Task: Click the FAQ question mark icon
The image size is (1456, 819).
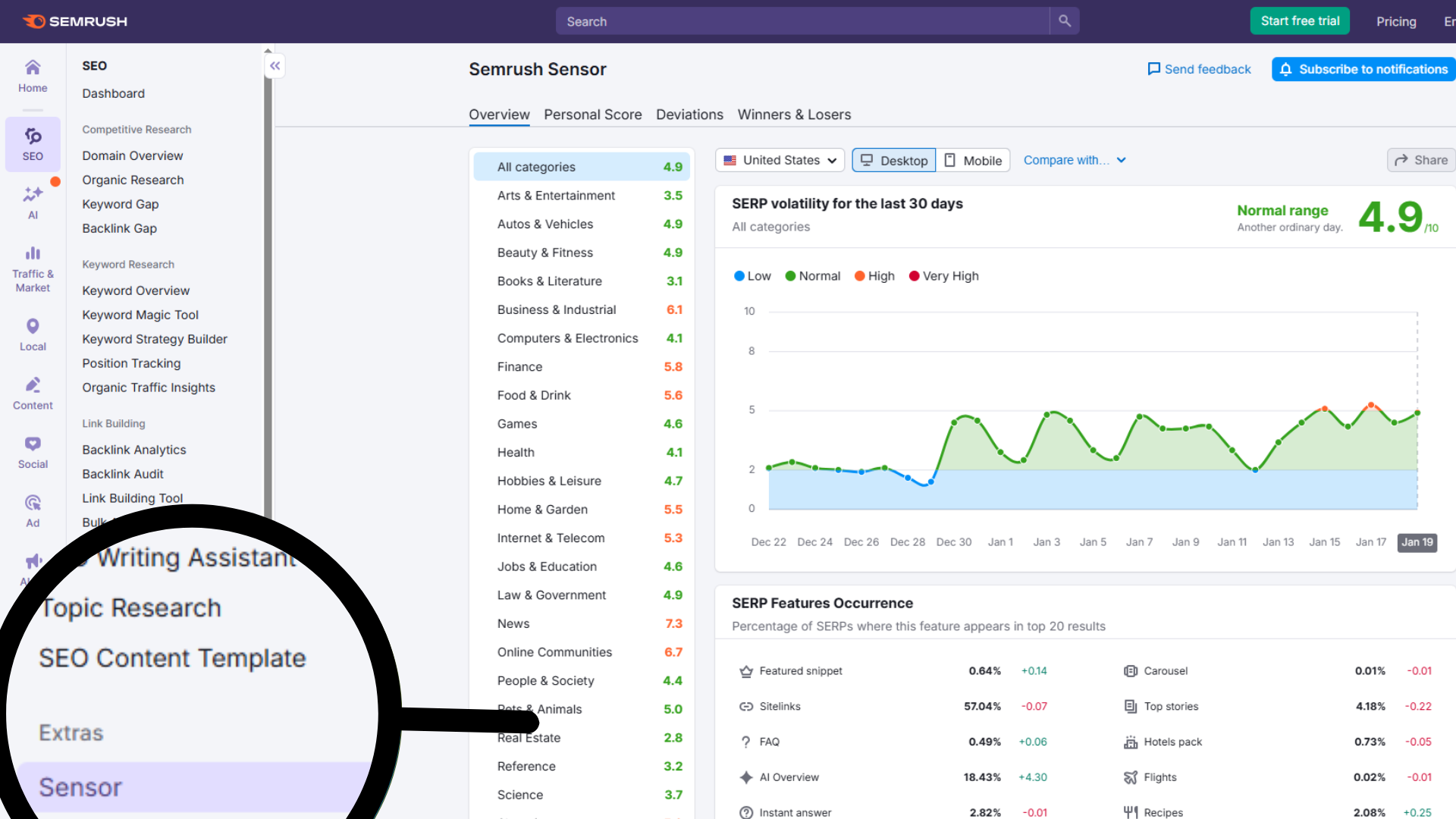Action: point(746,742)
